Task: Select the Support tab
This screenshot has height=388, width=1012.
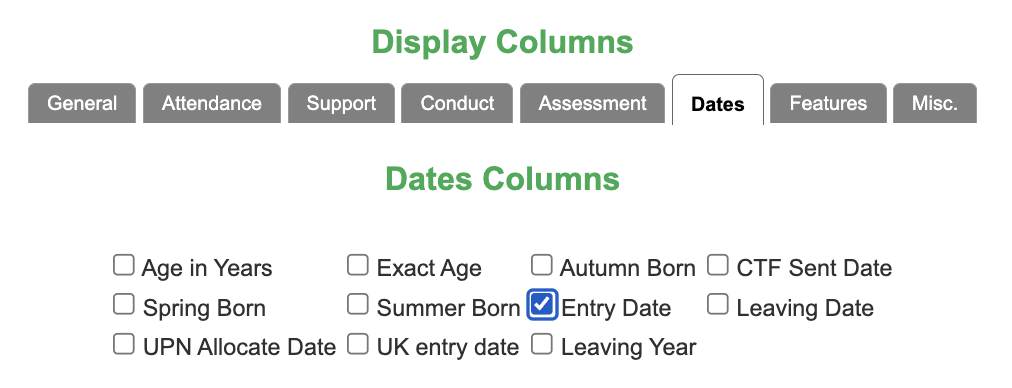Action: pyautogui.click(x=341, y=103)
